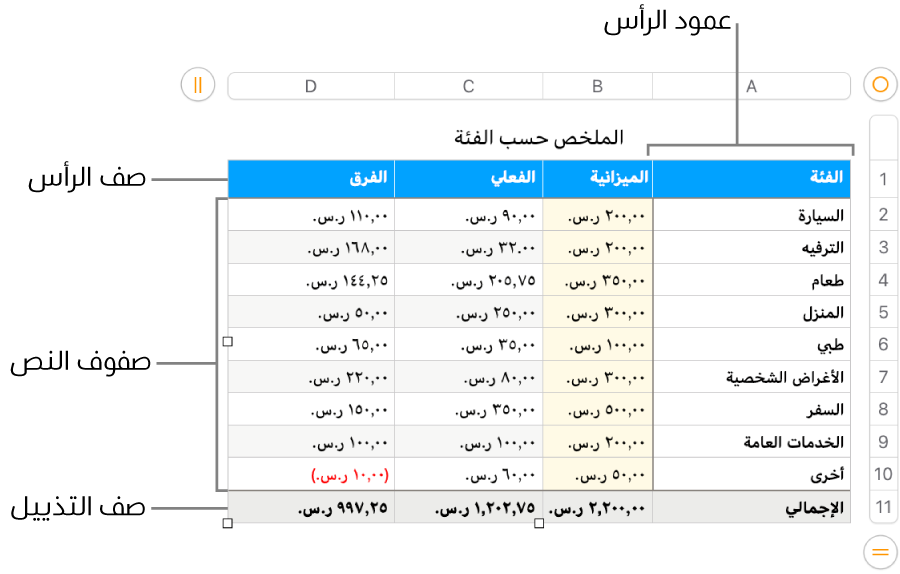Select the الإجمالي footer cell
900x574 pixels.
pos(751,507)
